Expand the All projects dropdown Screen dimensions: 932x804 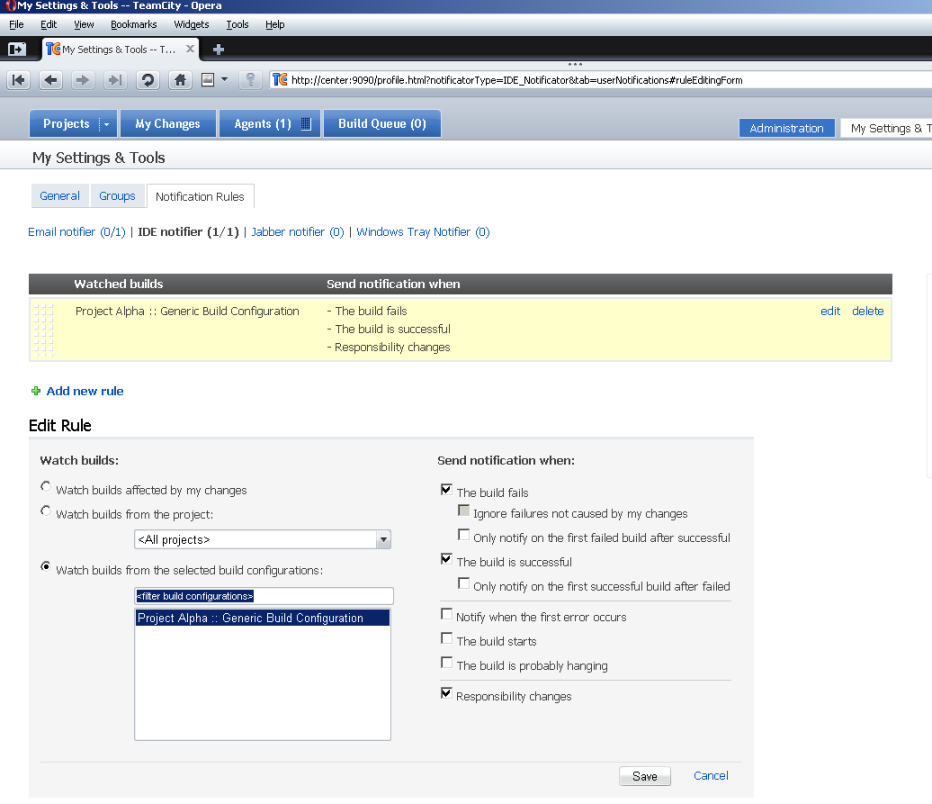383,540
